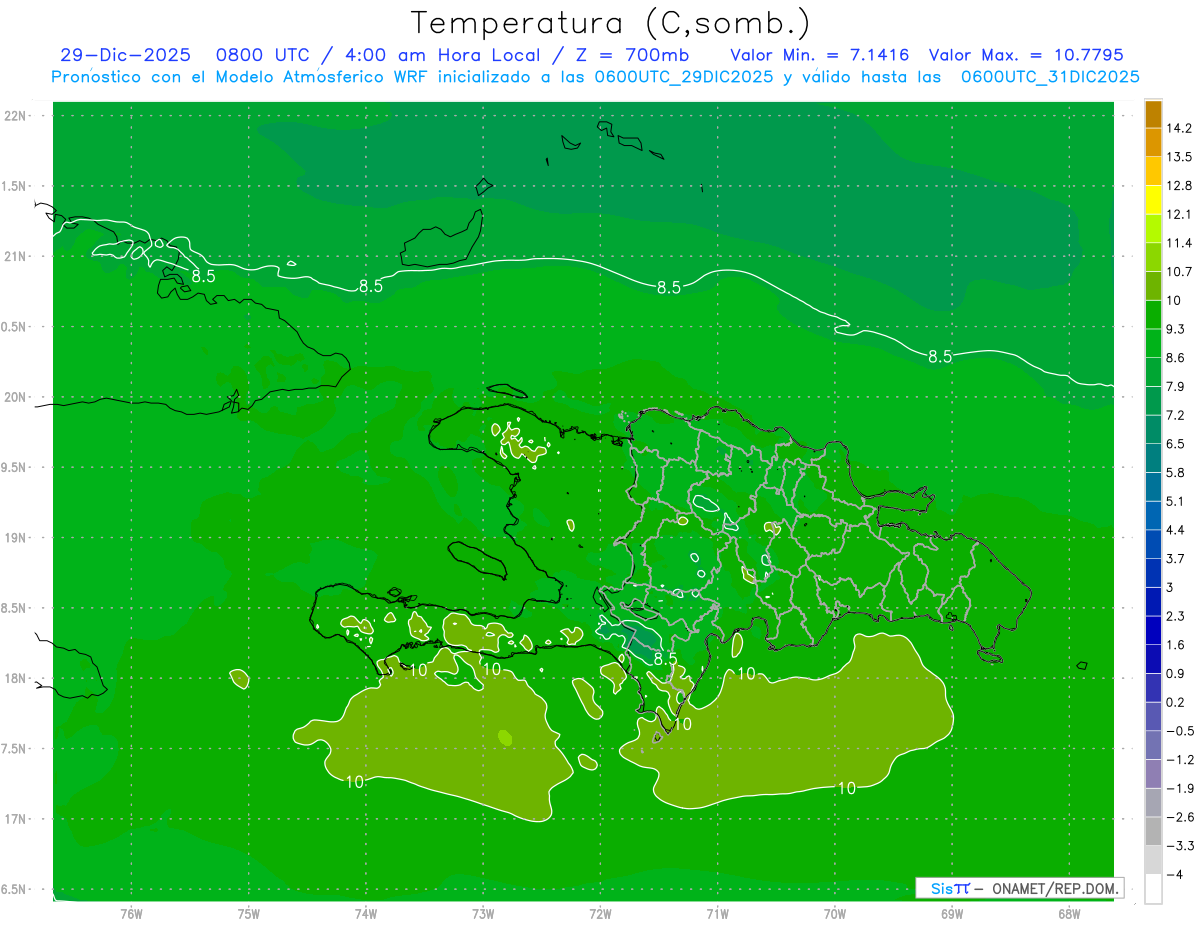Screen dimensions: 1200x927
Task: Click "Valor Min. = 7.1416" readout
Action: 820,55
